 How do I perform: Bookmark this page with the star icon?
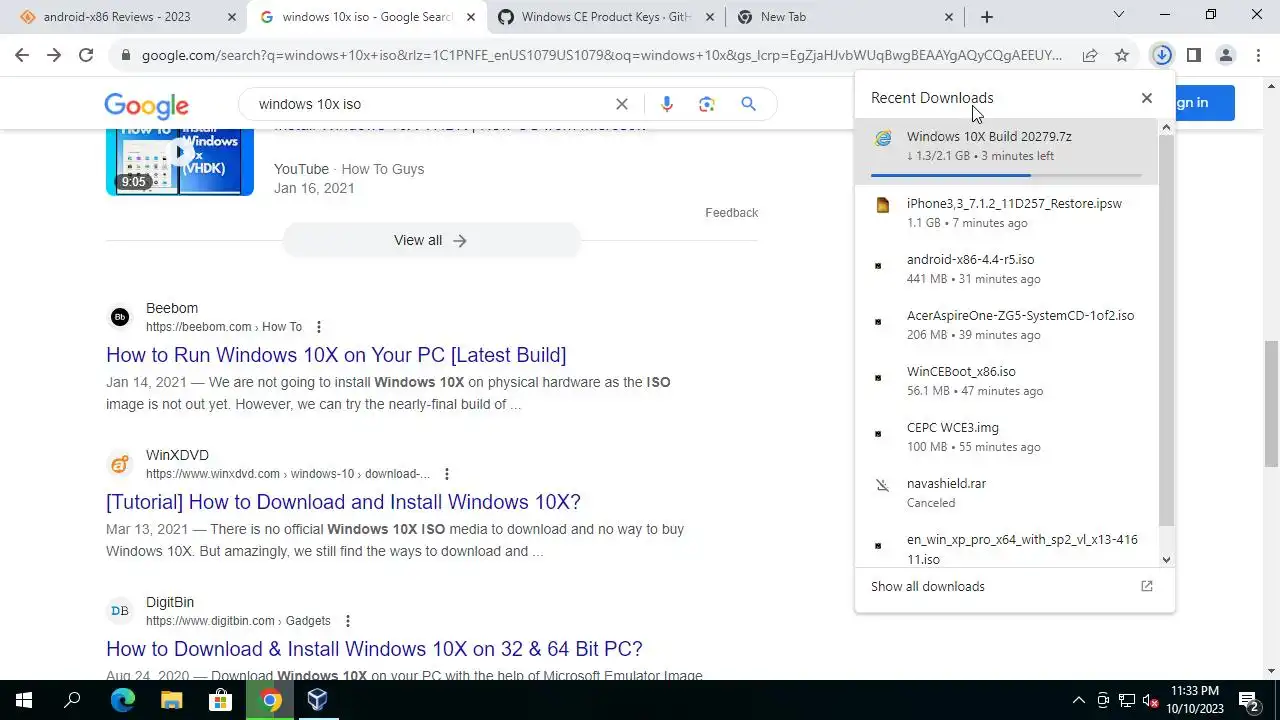[1122, 56]
